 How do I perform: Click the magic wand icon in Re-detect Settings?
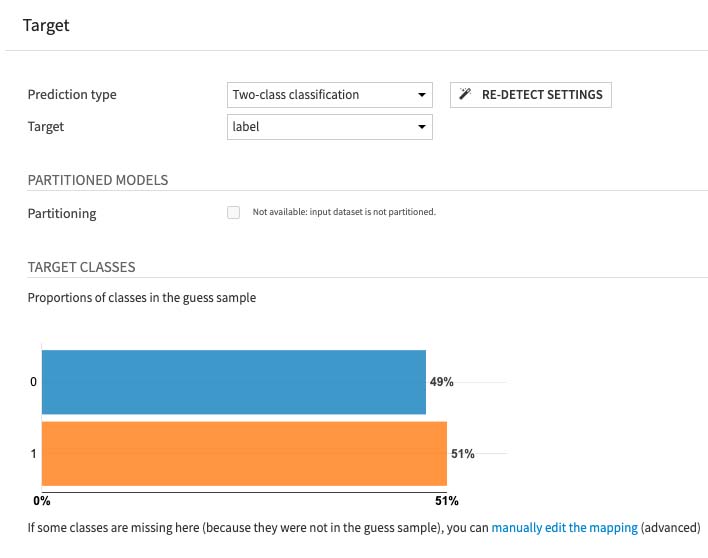click(x=466, y=95)
